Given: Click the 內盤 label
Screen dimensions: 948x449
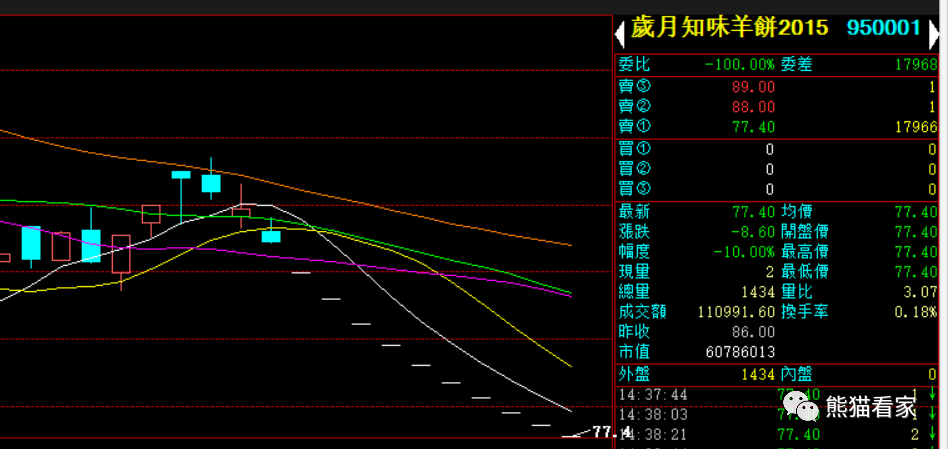Looking at the screenshot, I should pos(797,375).
